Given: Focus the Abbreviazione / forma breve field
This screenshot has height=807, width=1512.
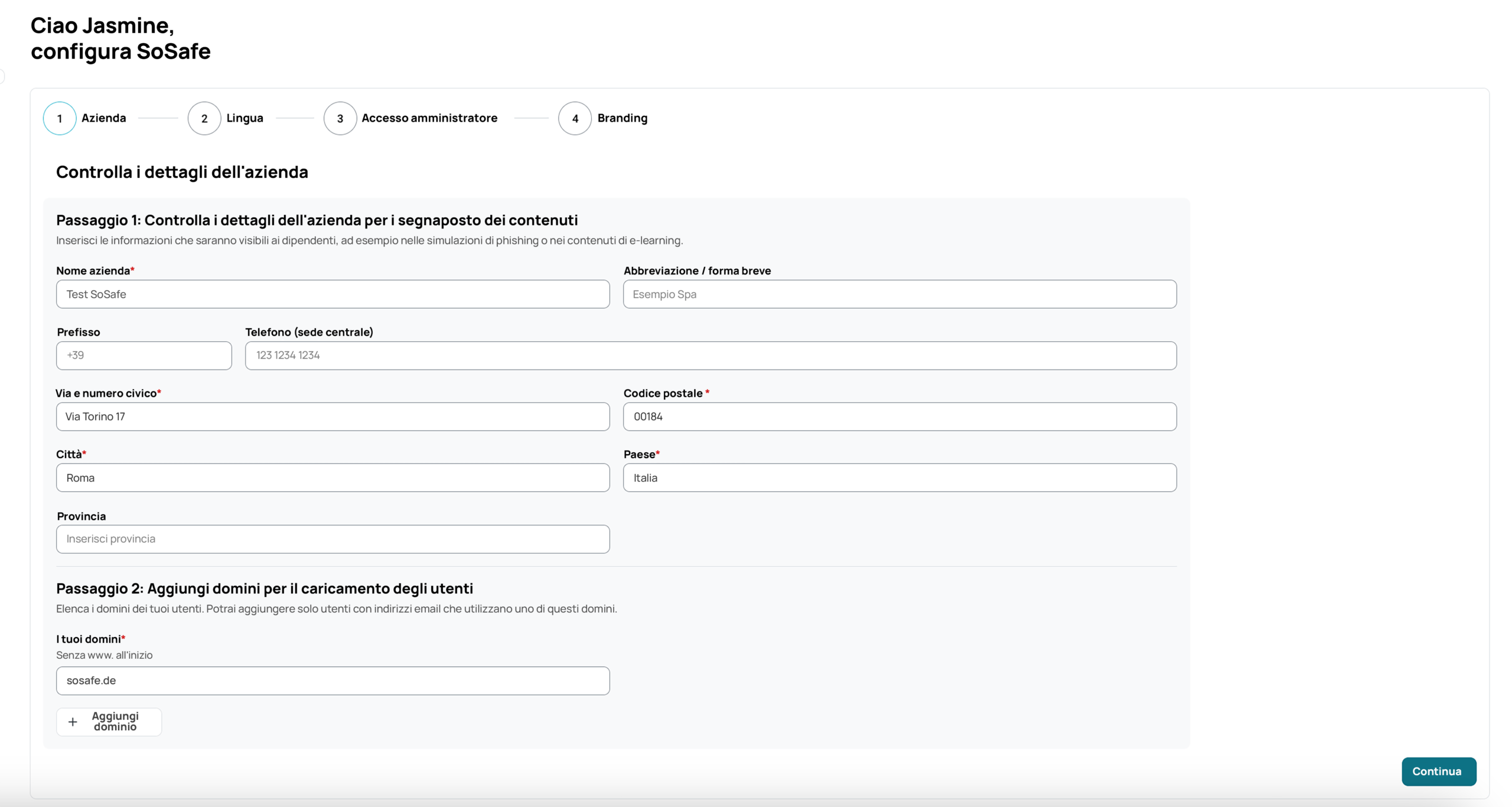Looking at the screenshot, I should tap(900, 294).
